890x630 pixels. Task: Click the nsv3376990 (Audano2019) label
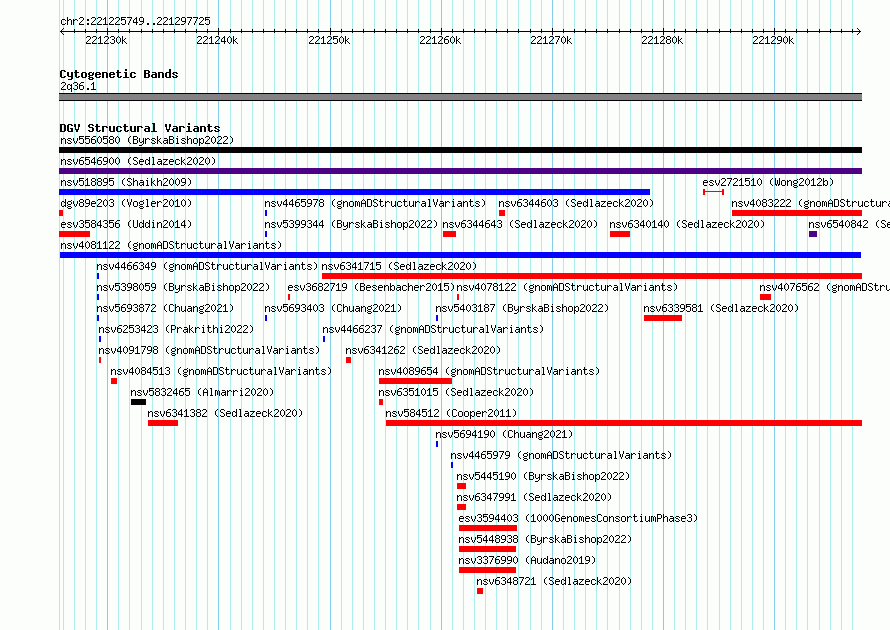(x=527, y=560)
